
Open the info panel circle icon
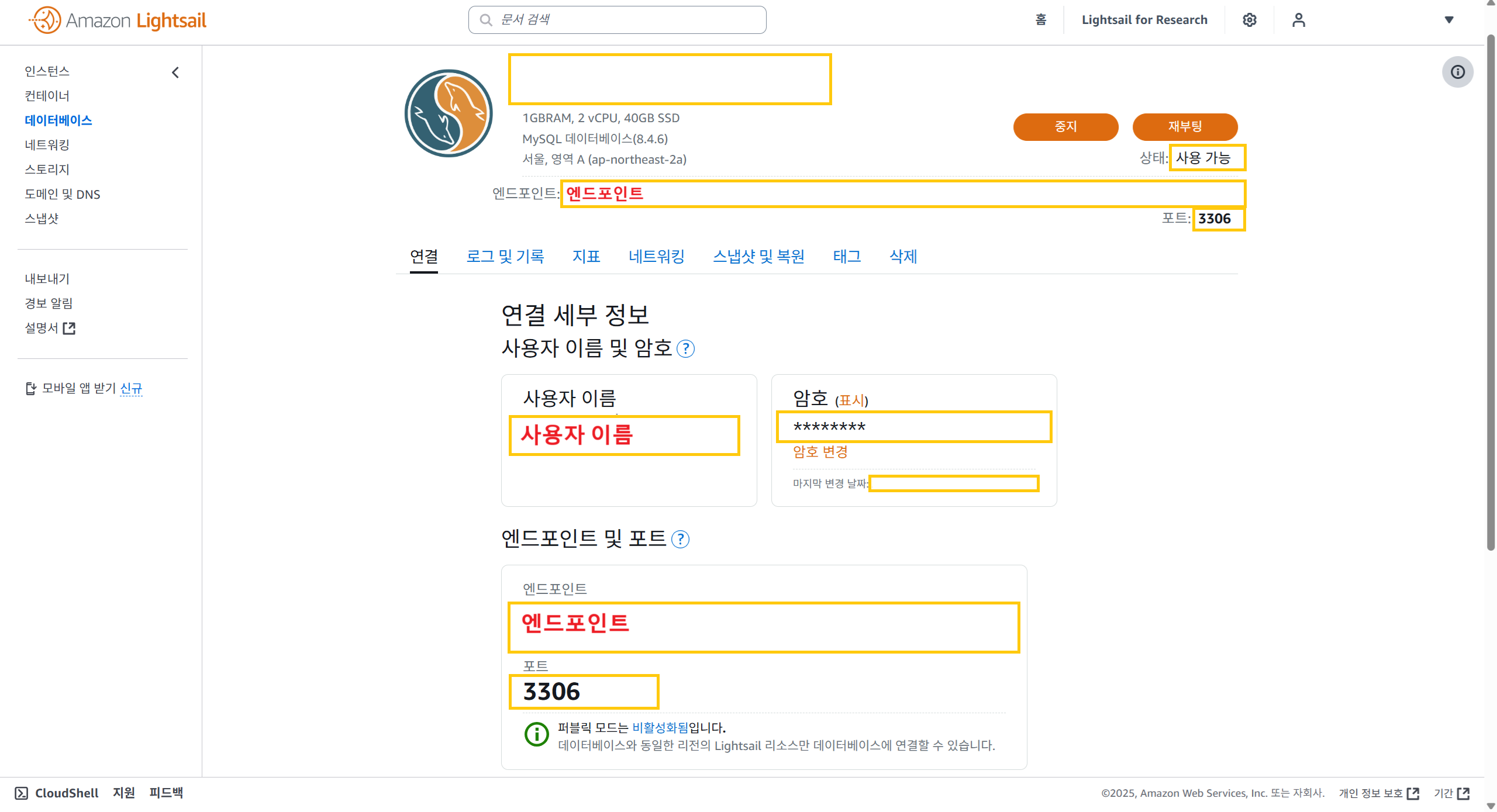(x=1457, y=72)
